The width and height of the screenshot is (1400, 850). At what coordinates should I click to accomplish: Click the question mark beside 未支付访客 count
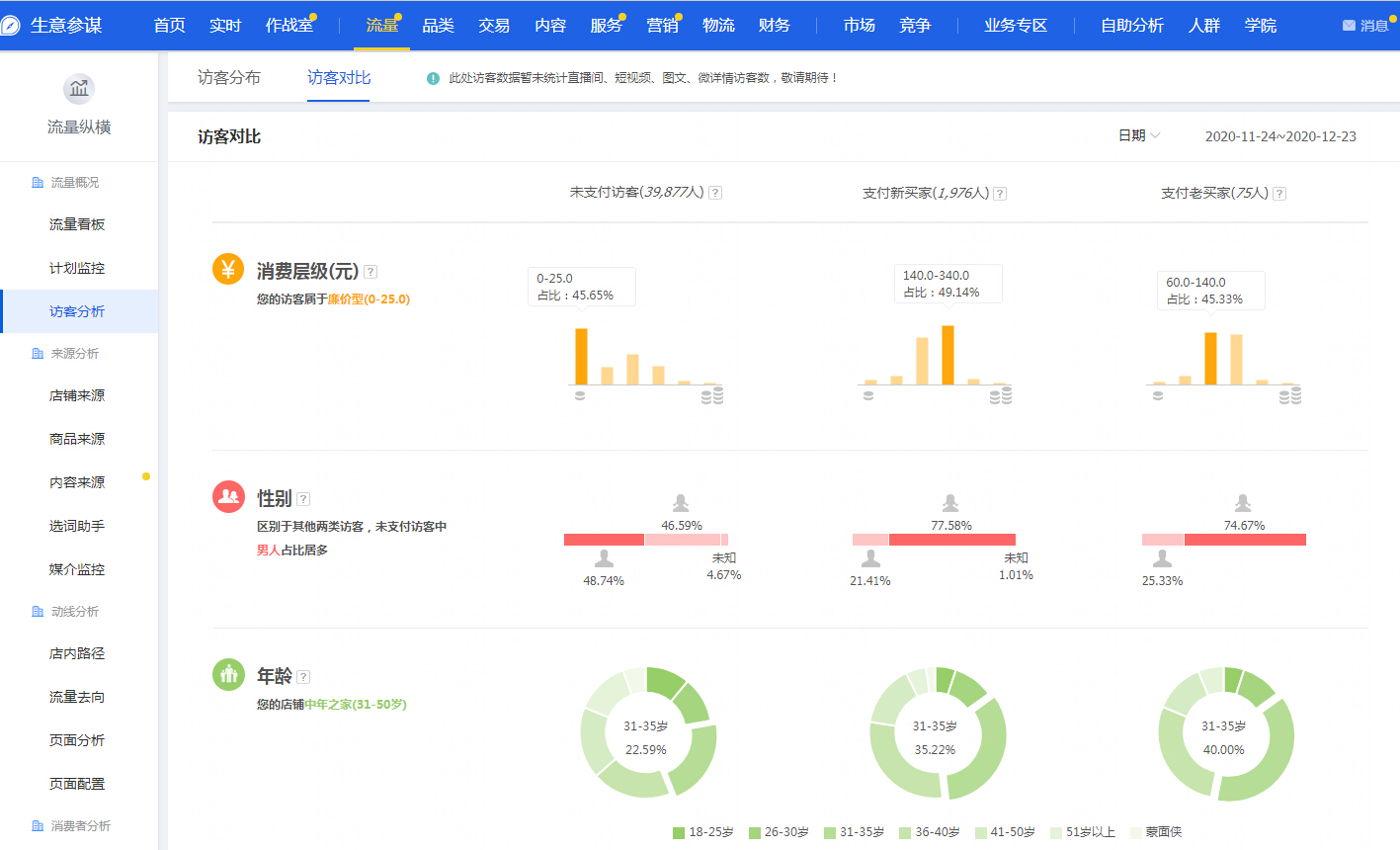(x=714, y=193)
